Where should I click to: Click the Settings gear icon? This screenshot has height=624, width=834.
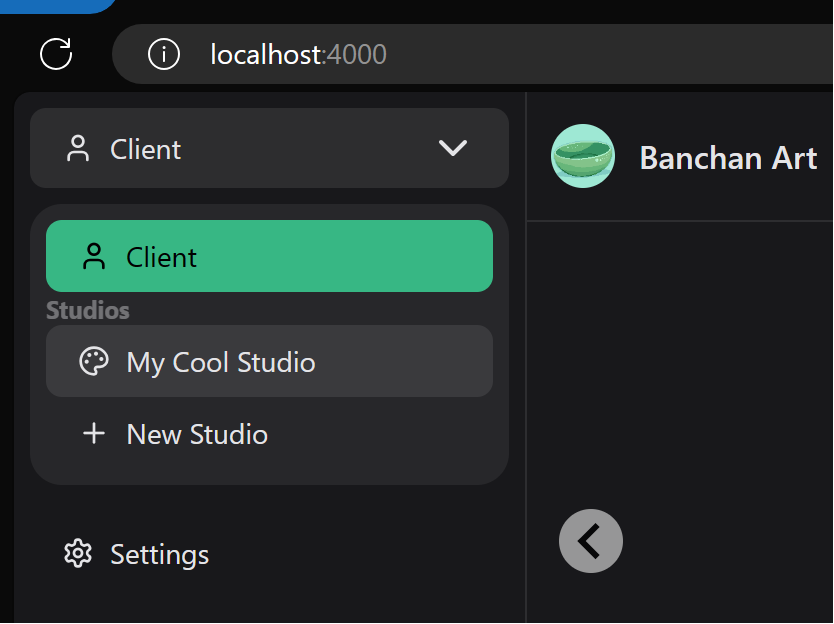pyautogui.click(x=78, y=554)
